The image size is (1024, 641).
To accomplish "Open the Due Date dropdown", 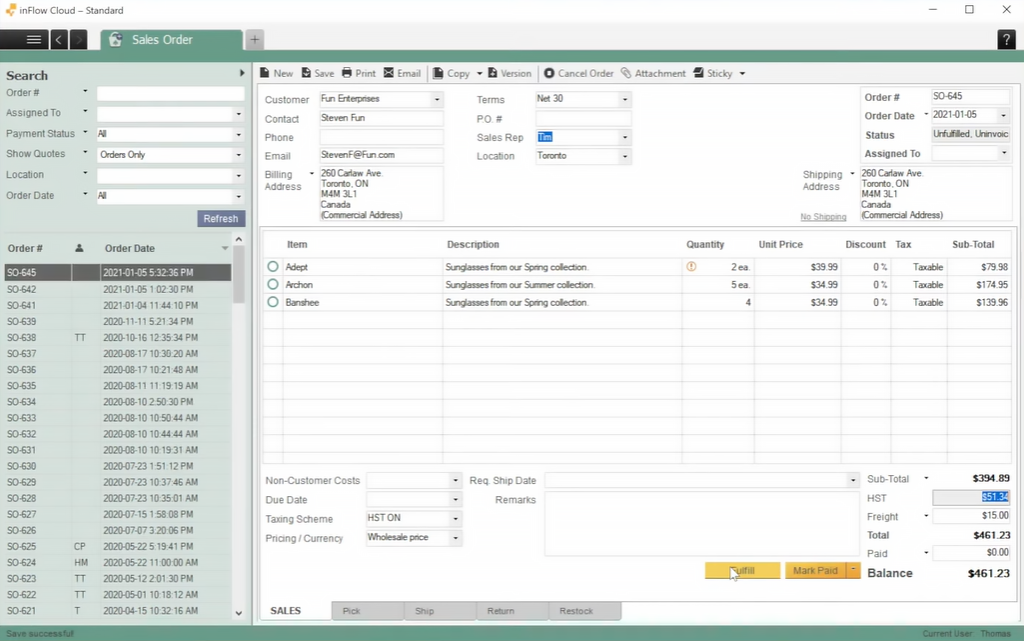I will (455, 499).
